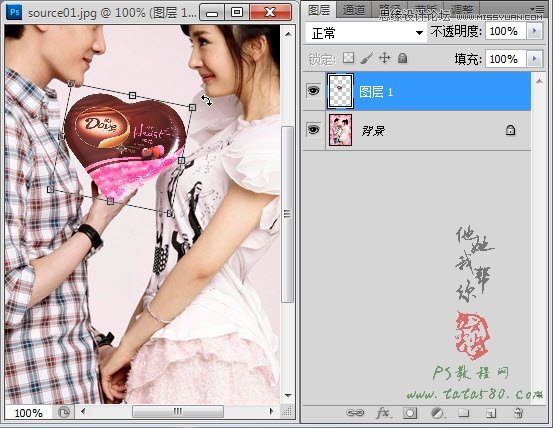Click the document scroll down arrow
553x428 pixels.
click(x=288, y=395)
